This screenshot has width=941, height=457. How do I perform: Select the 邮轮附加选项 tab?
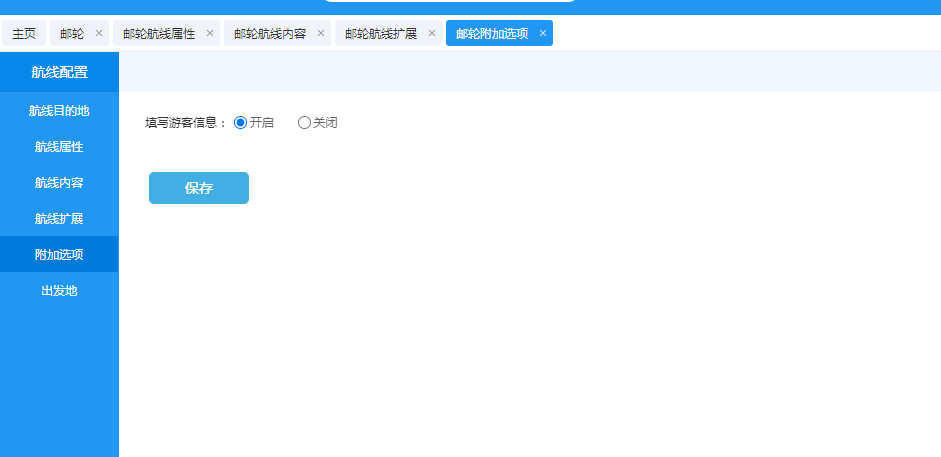tap(492, 33)
